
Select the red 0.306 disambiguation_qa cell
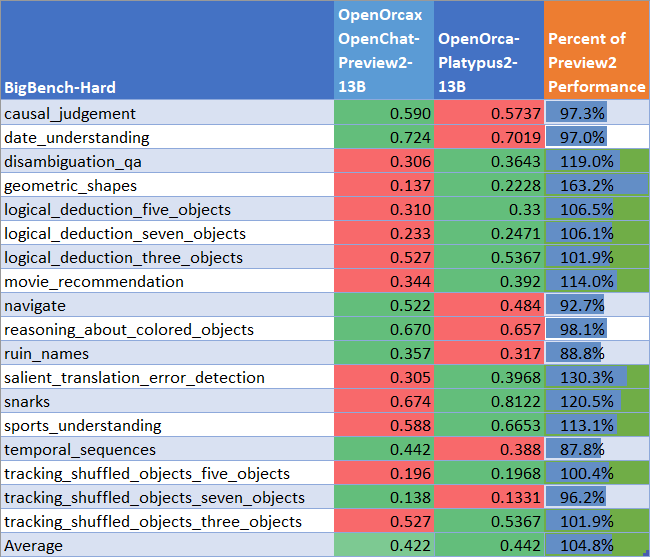point(383,162)
